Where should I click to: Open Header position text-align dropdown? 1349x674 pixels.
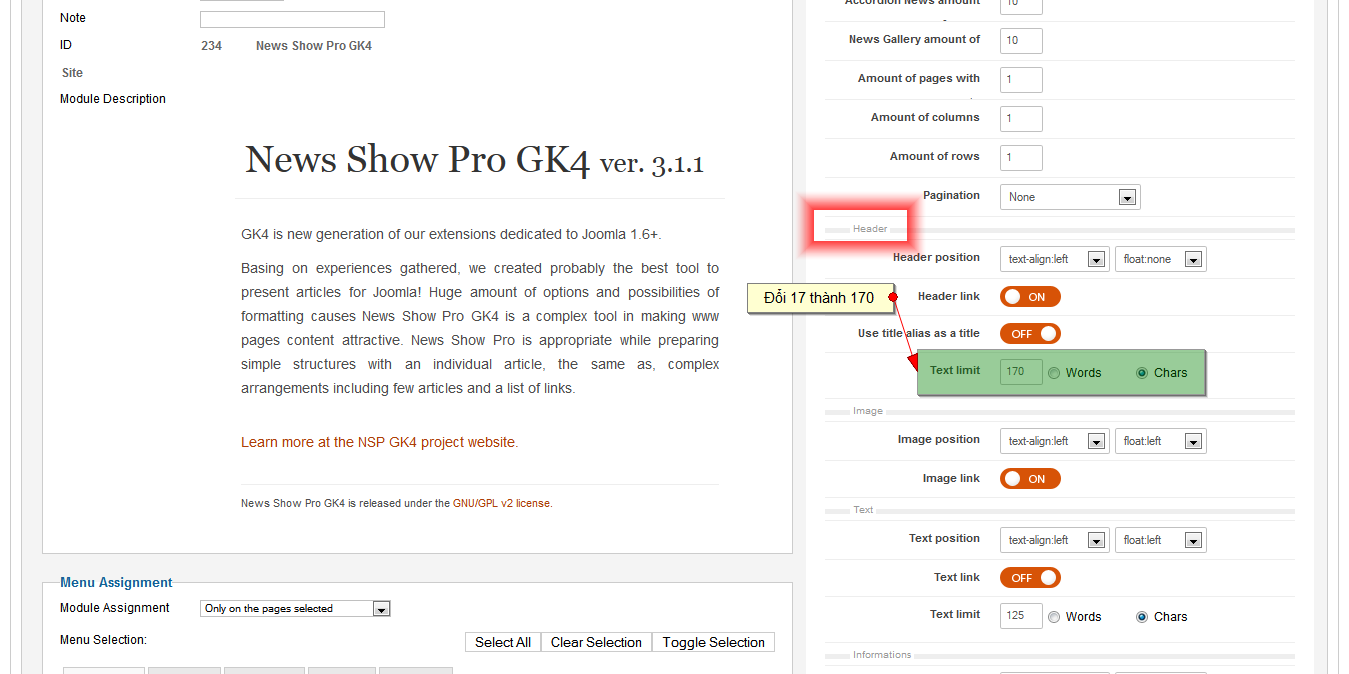pyautogui.click(x=1054, y=259)
